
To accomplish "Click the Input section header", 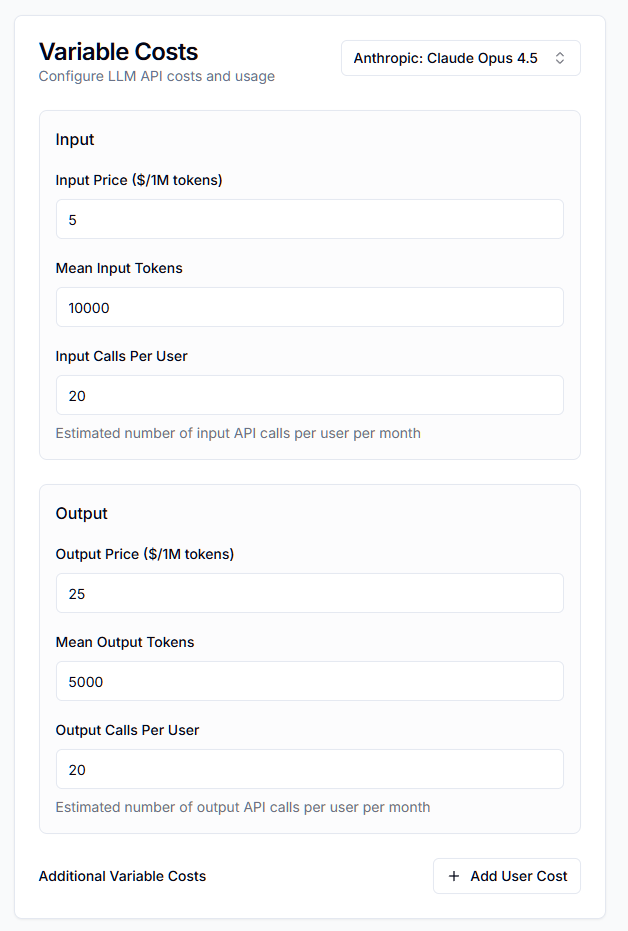I will [x=74, y=139].
